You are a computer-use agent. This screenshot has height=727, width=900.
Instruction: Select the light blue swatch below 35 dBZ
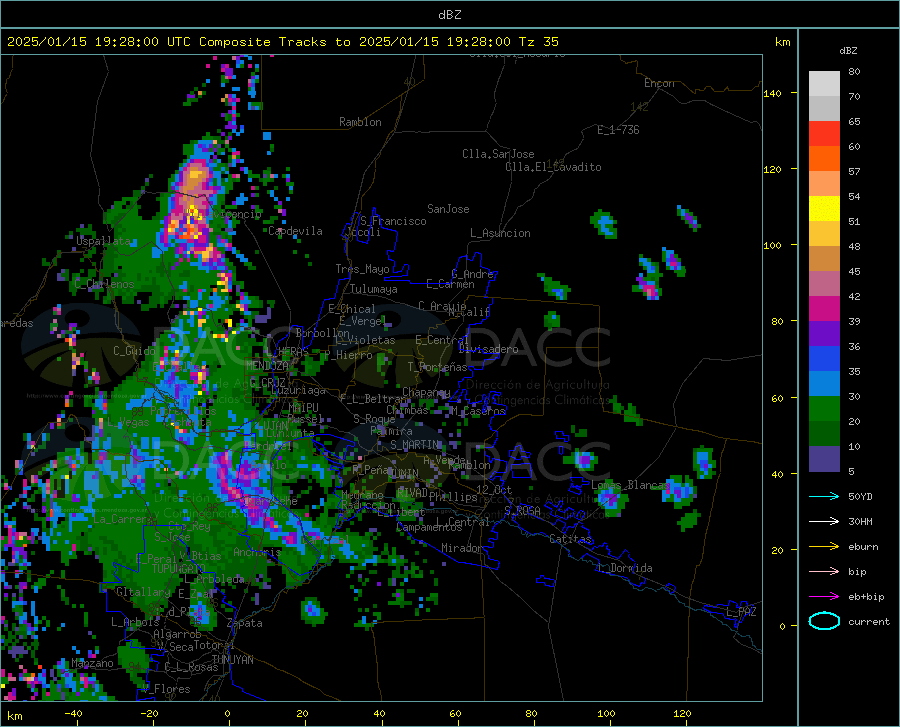824,384
